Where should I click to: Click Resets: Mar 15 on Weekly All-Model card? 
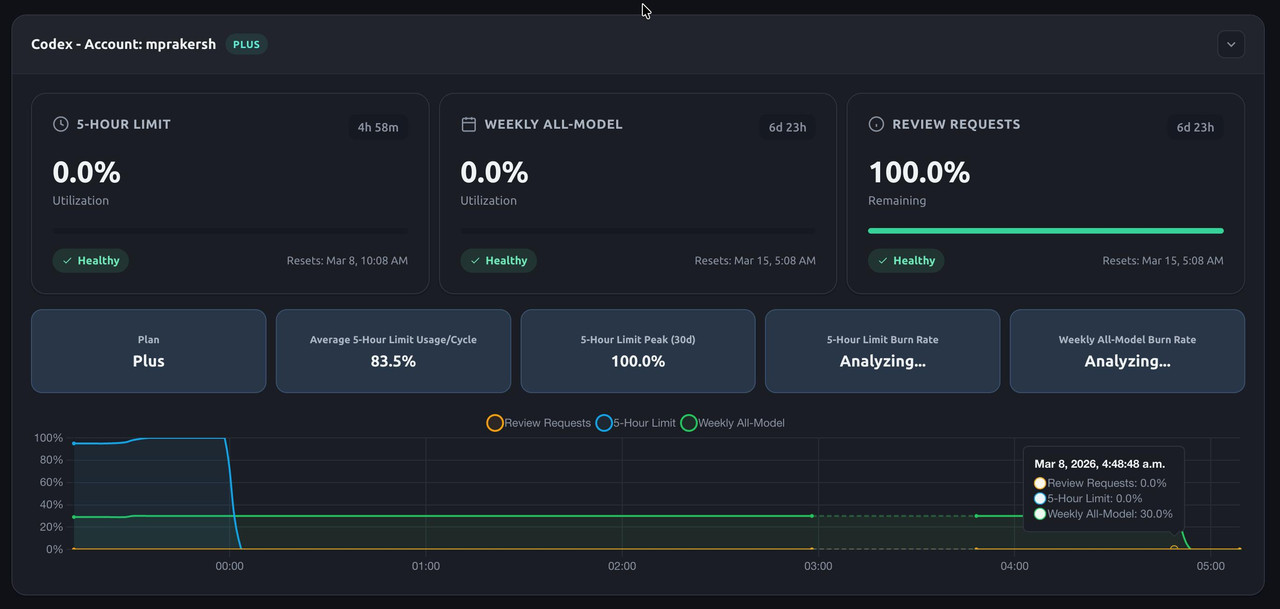(x=755, y=260)
